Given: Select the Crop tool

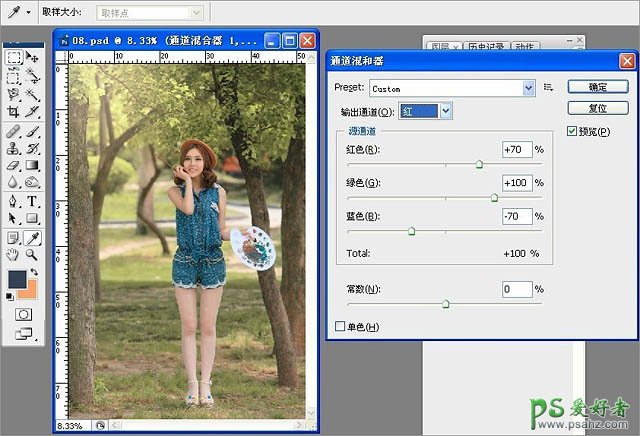Looking at the screenshot, I should coord(14,112).
